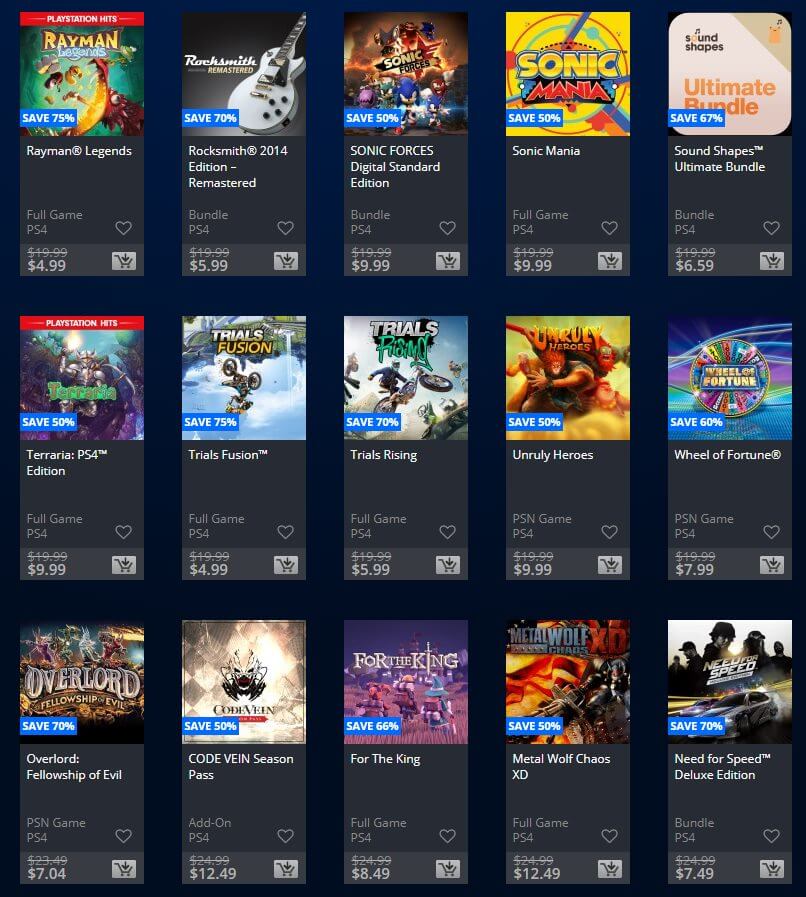Open the Unruly Heroes cover image

pos(568,378)
